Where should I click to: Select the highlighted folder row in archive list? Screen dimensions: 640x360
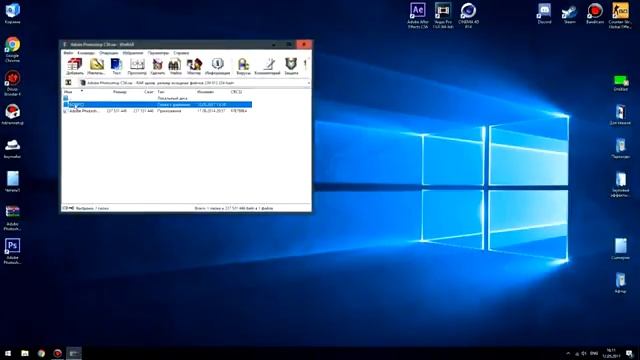click(x=157, y=105)
